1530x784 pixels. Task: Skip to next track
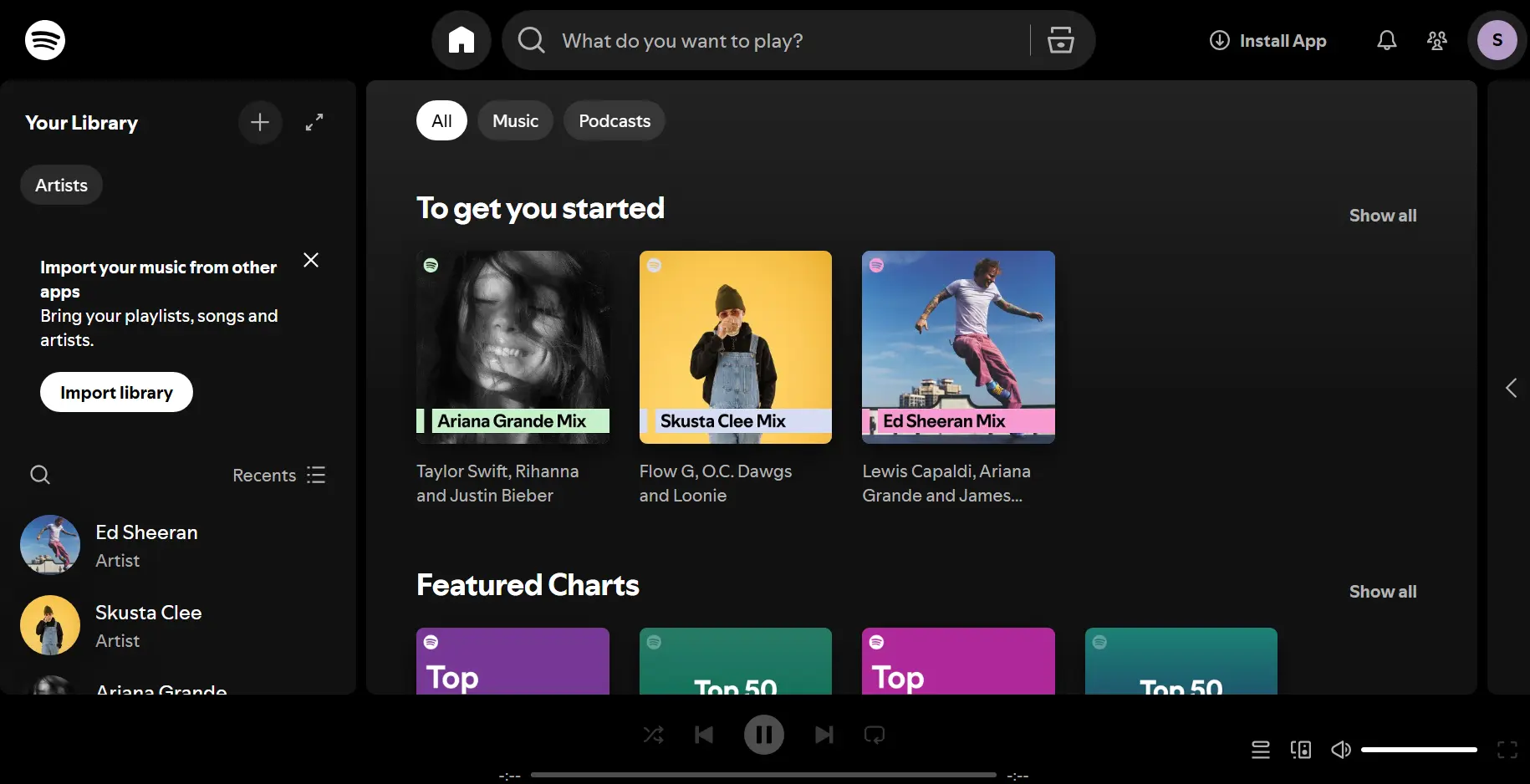tap(824, 735)
